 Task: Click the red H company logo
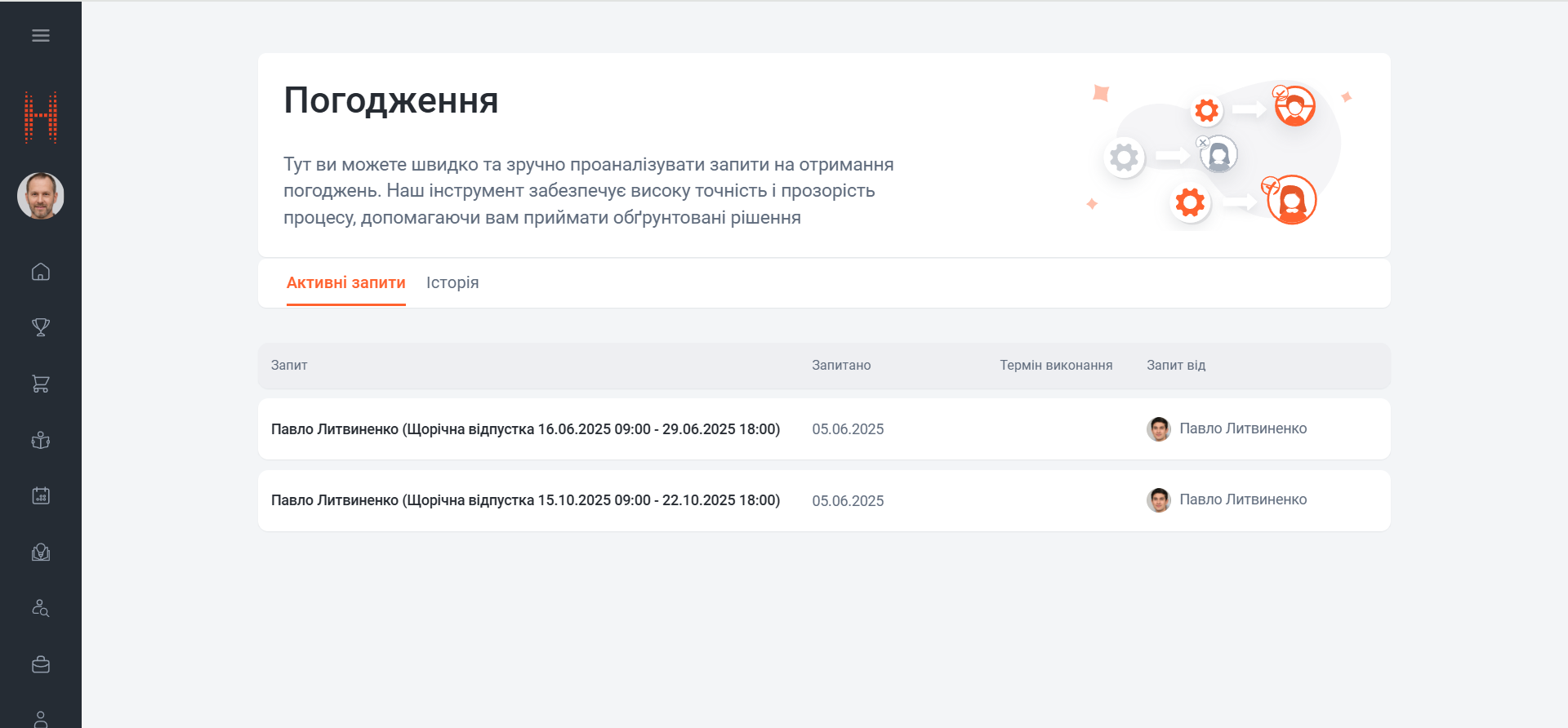41,118
